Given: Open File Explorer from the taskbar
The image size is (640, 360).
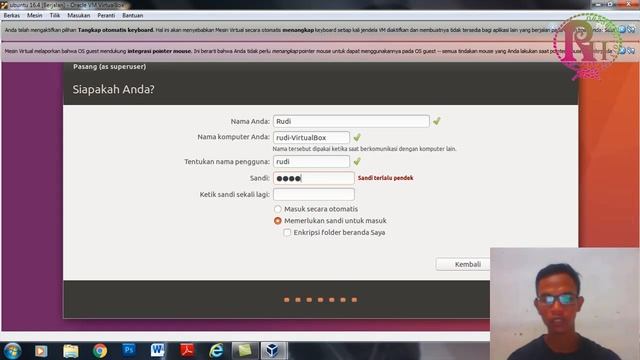Looking at the screenshot, I should point(71,351).
